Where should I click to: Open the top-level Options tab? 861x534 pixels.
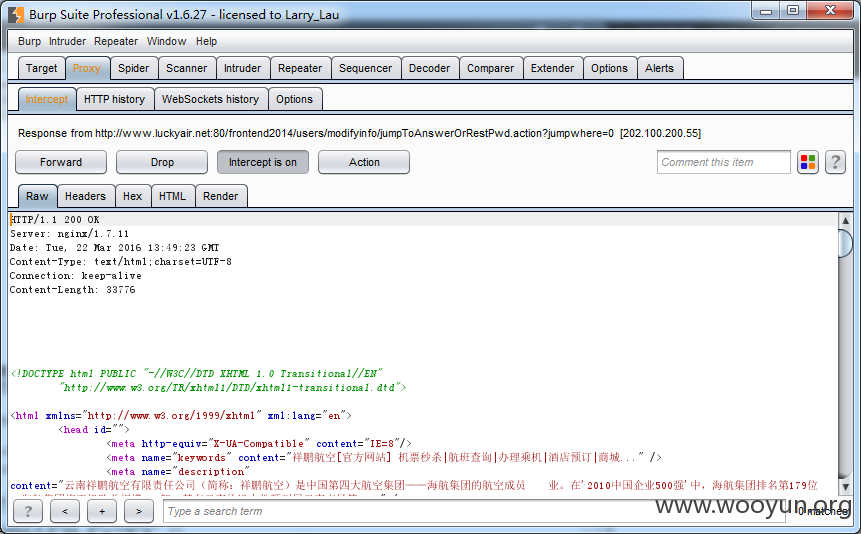point(610,68)
